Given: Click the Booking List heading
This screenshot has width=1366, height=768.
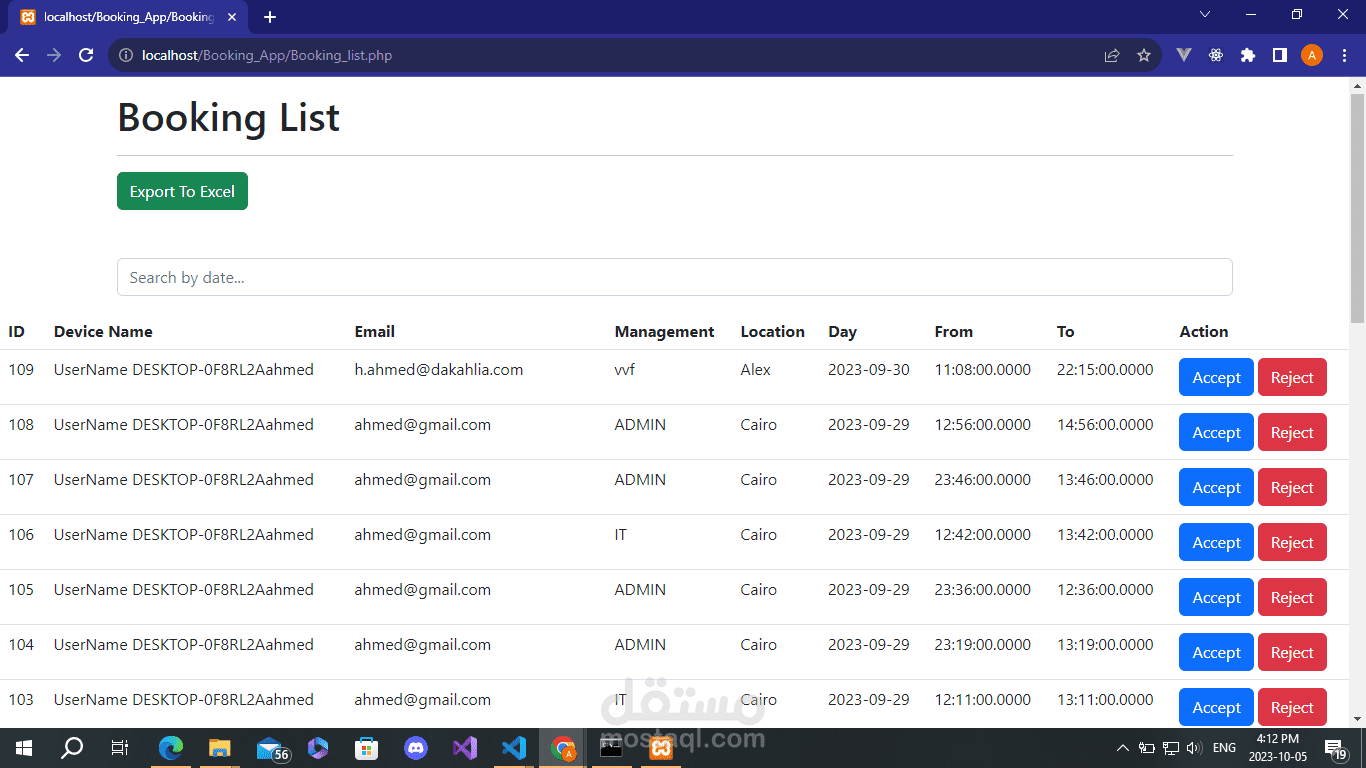Looking at the screenshot, I should coord(229,118).
